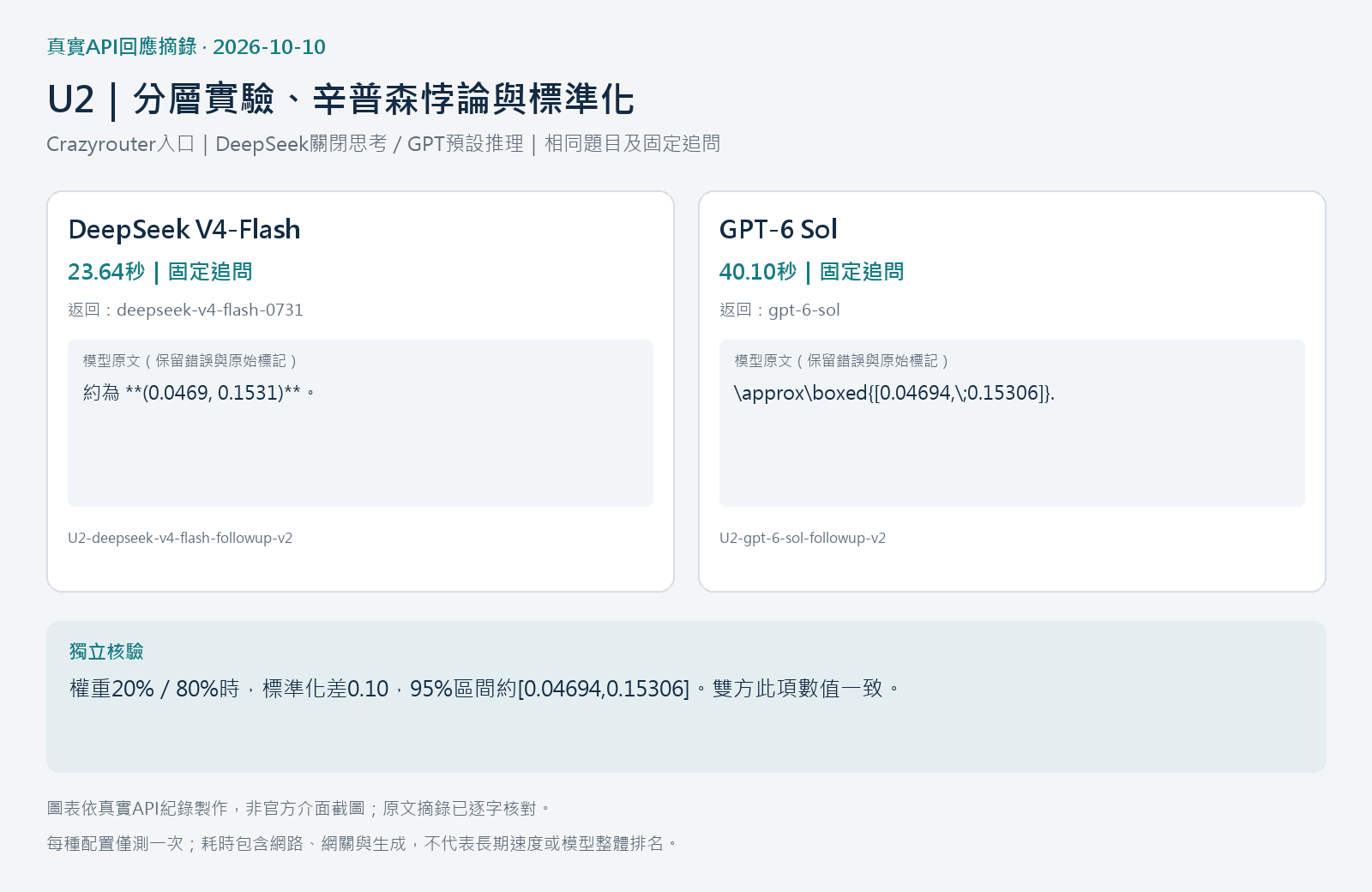Click the subtitle line starting with 'Crazyrouter入口'
Screen dimensions: 1372x892
(383, 144)
